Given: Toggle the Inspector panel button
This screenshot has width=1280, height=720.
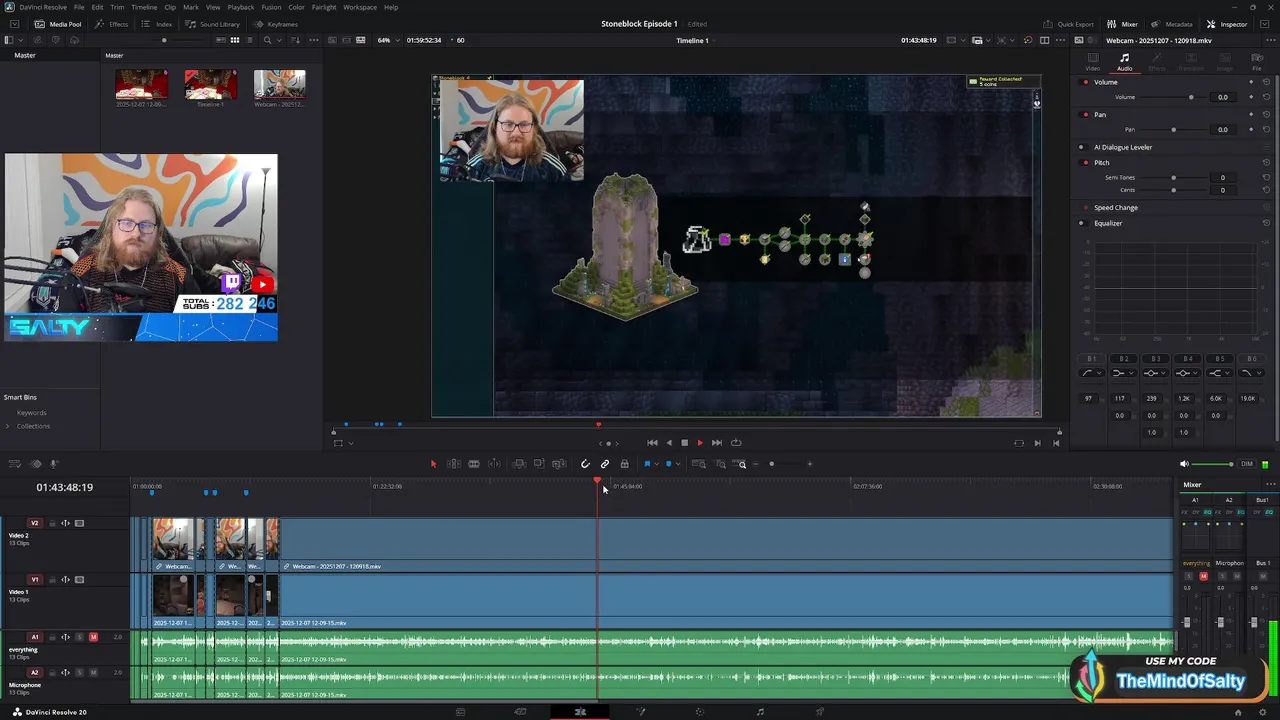Looking at the screenshot, I should point(1227,24).
